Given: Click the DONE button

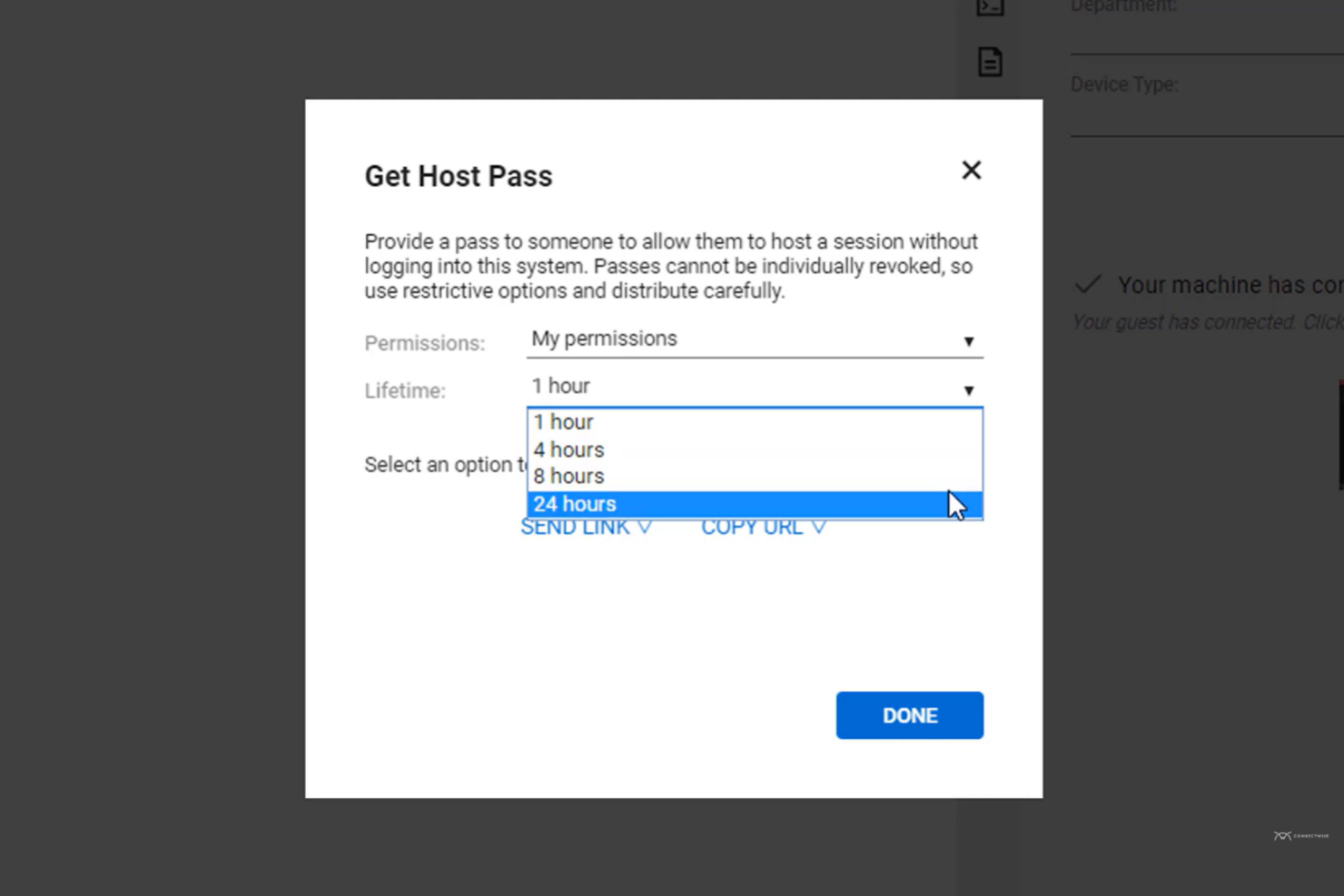Looking at the screenshot, I should point(909,715).
